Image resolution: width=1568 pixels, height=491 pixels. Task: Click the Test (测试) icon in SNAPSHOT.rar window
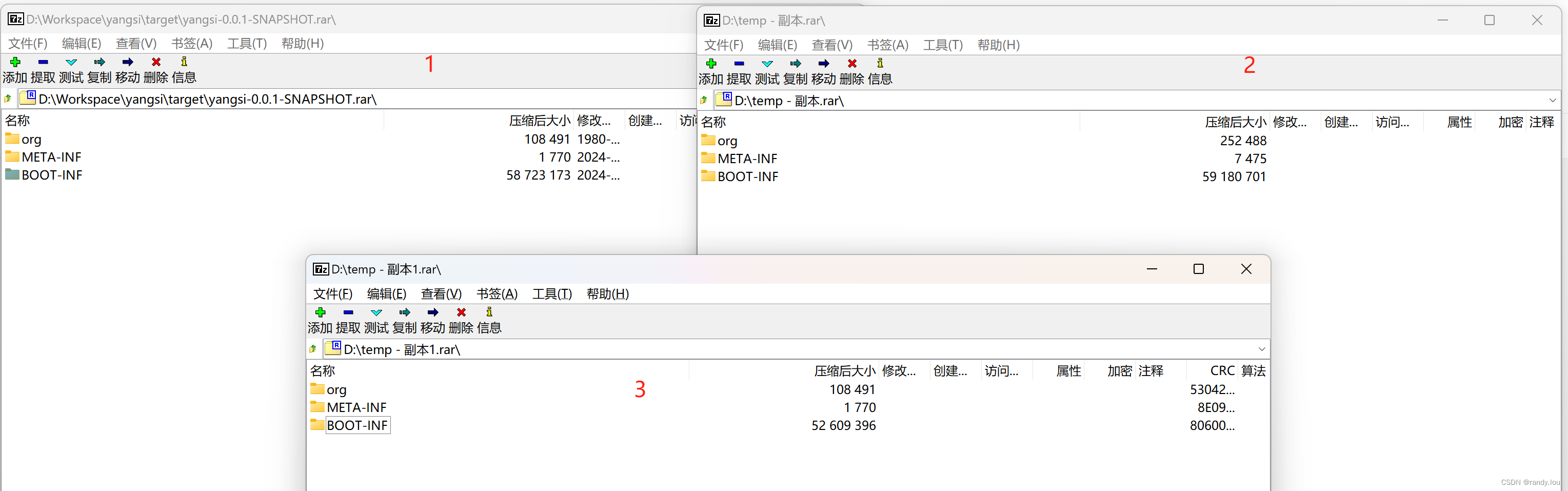coord(71,62)
